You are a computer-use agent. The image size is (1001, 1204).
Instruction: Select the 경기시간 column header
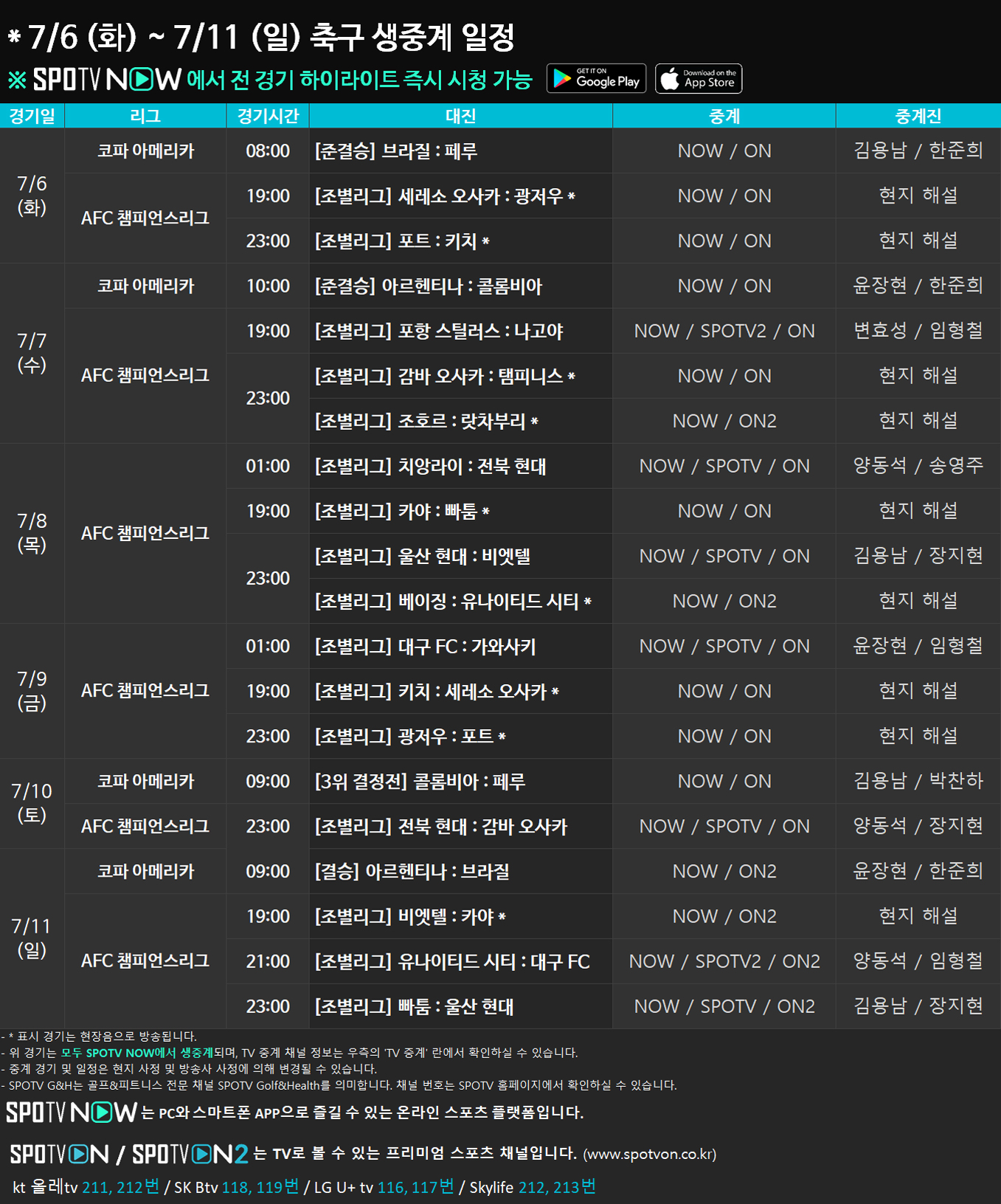(x=268, y=116)
